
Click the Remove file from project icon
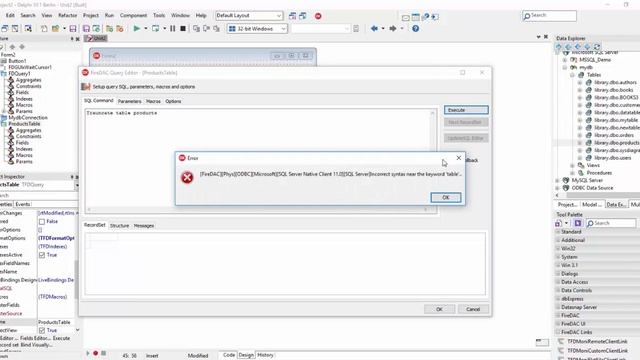coord(120,29)
